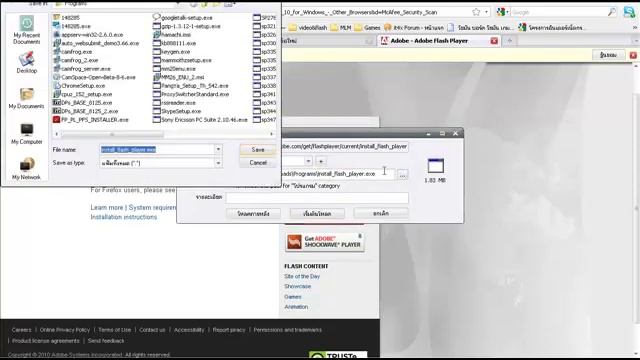
Task: Open Installation instructions link
Action: 124,217
